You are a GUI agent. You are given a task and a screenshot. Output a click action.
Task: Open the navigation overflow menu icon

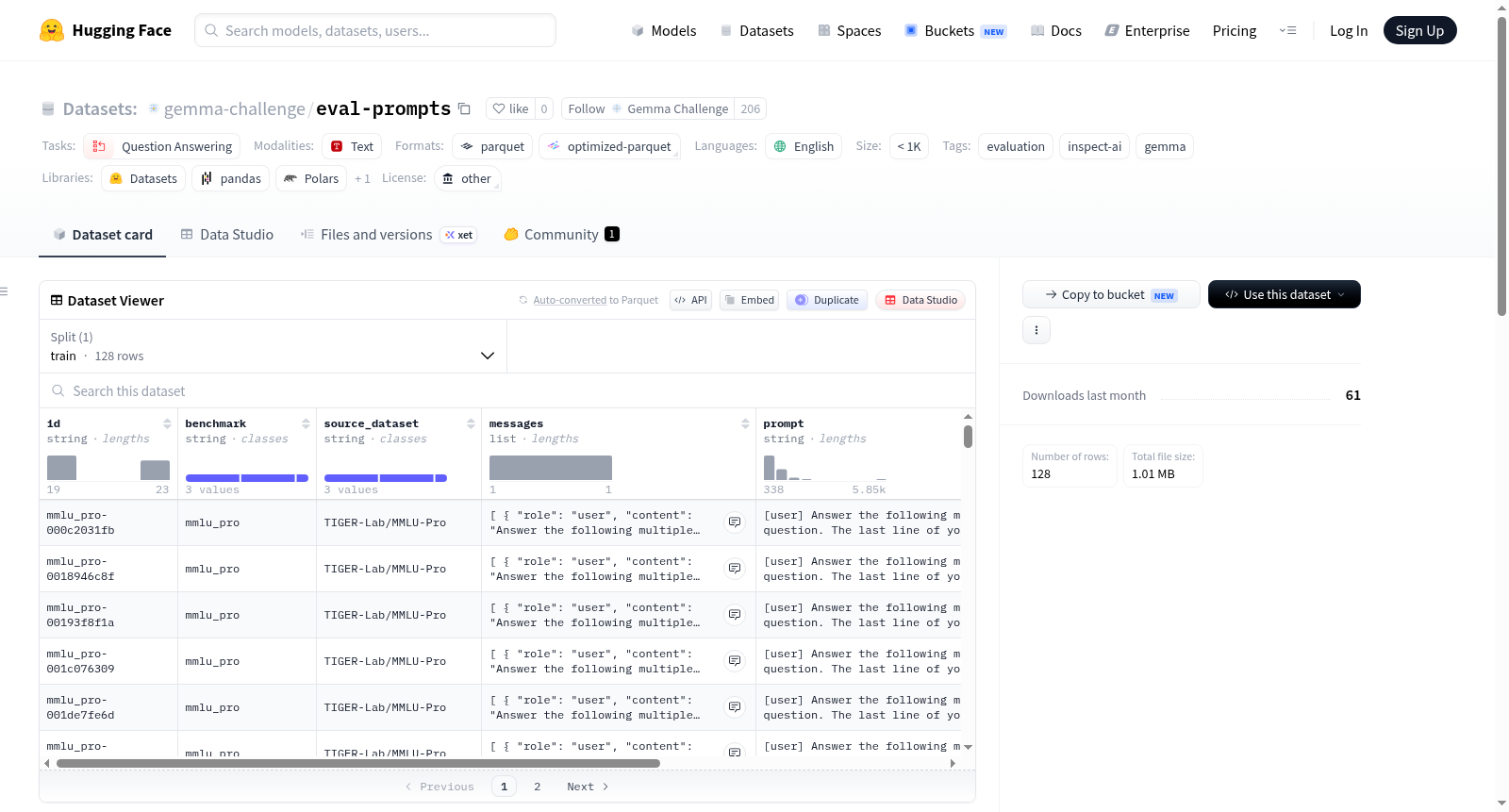click(1287, 30)
